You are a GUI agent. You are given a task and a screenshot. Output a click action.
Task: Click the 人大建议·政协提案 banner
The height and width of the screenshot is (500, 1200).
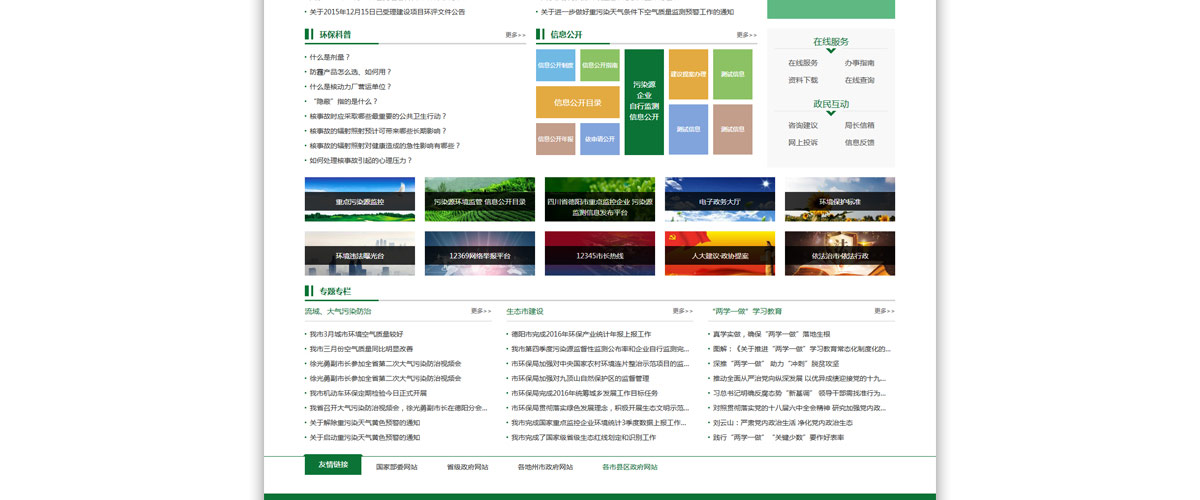720,253
